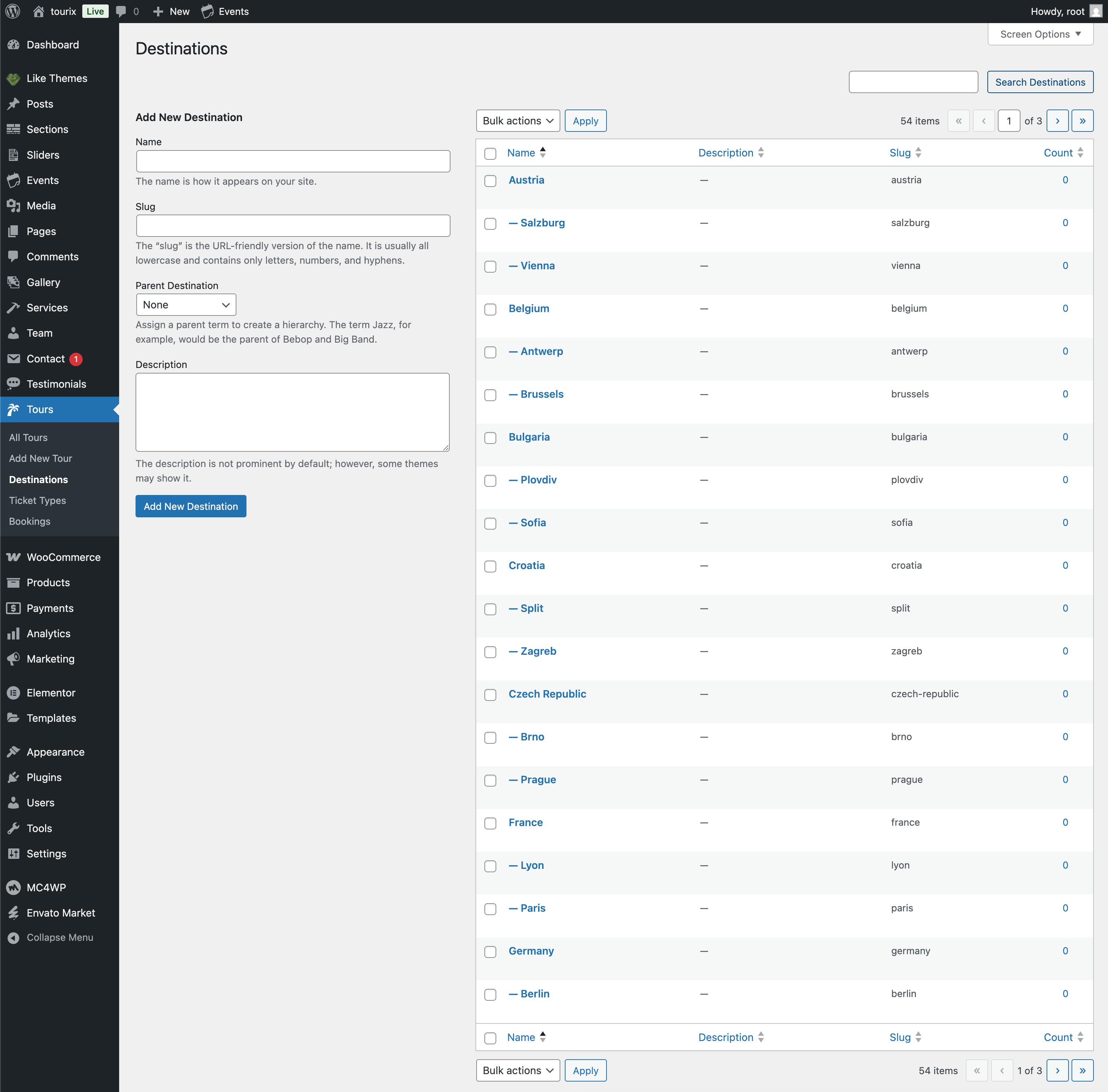Image resolution: width=1108 pixels, height=1092 pixels.
Task: Open the tourix site home icon
Action: click(38, 12)
